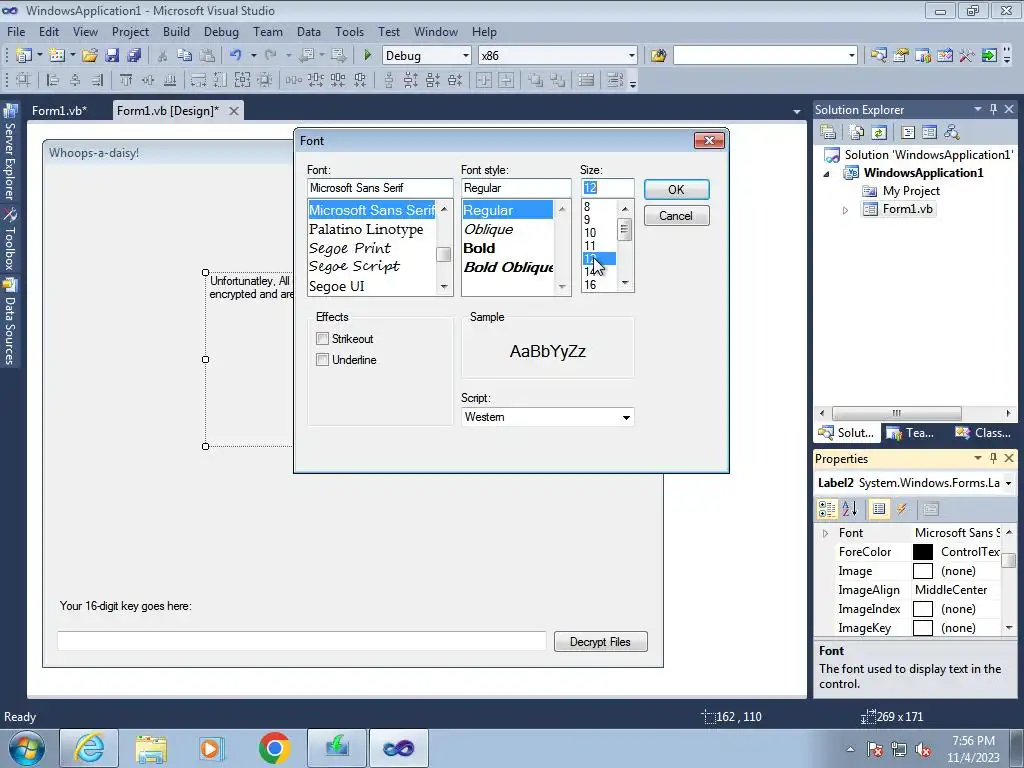Click the Align Lefts layout icon
The image size is (1024, 768).
click(53, 80)
